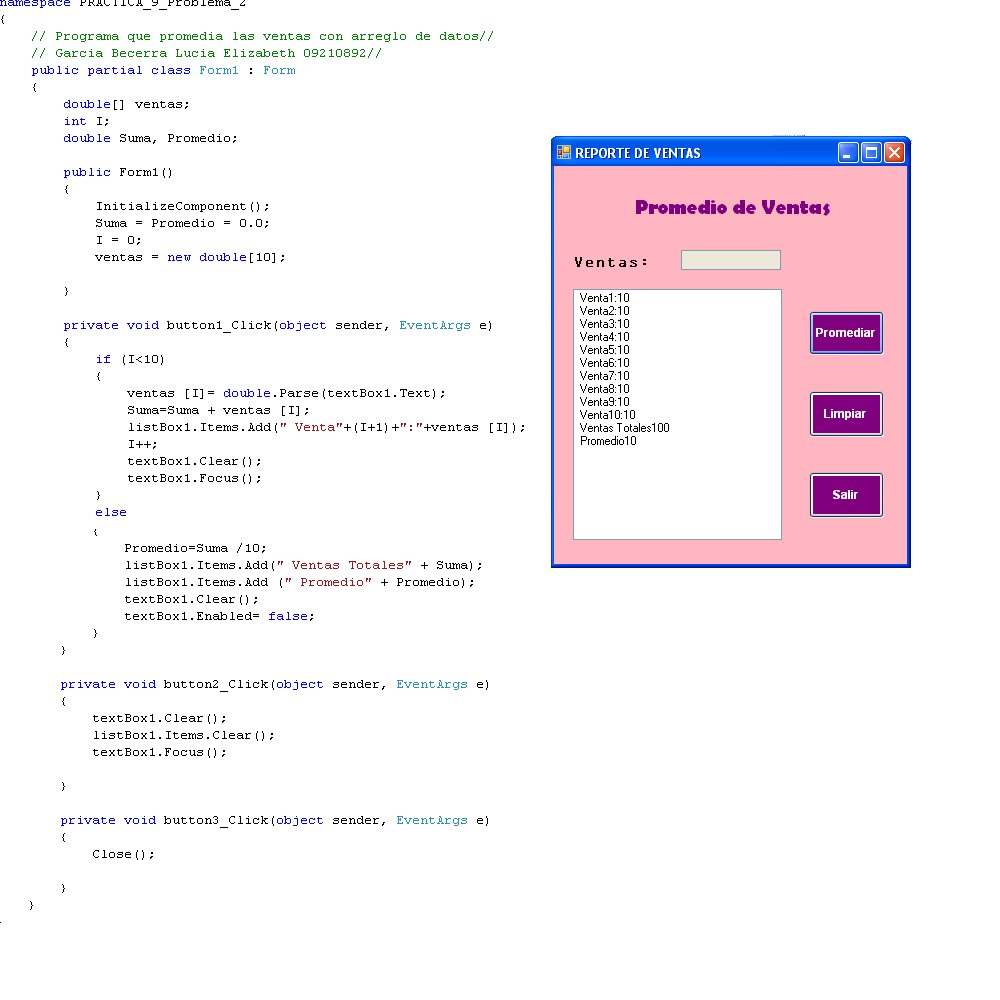The height and width of the screenshot is (1000, 1000).
Task: Click inside the Ventas text box
Action: pos(730,259)
